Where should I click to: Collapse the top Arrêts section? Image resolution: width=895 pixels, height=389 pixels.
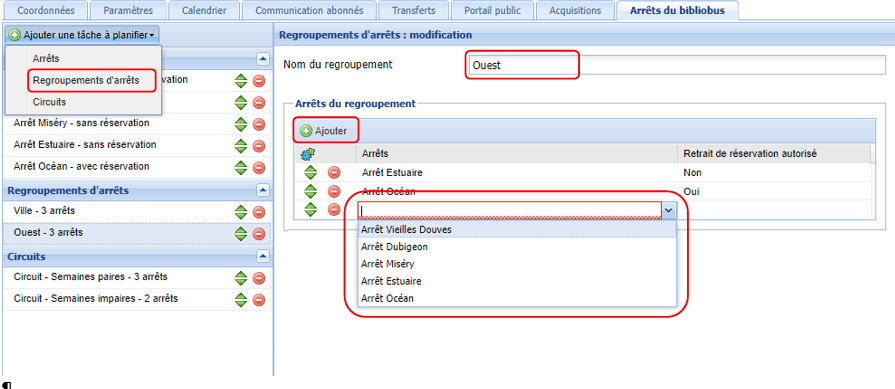click(x=263, y=58)
